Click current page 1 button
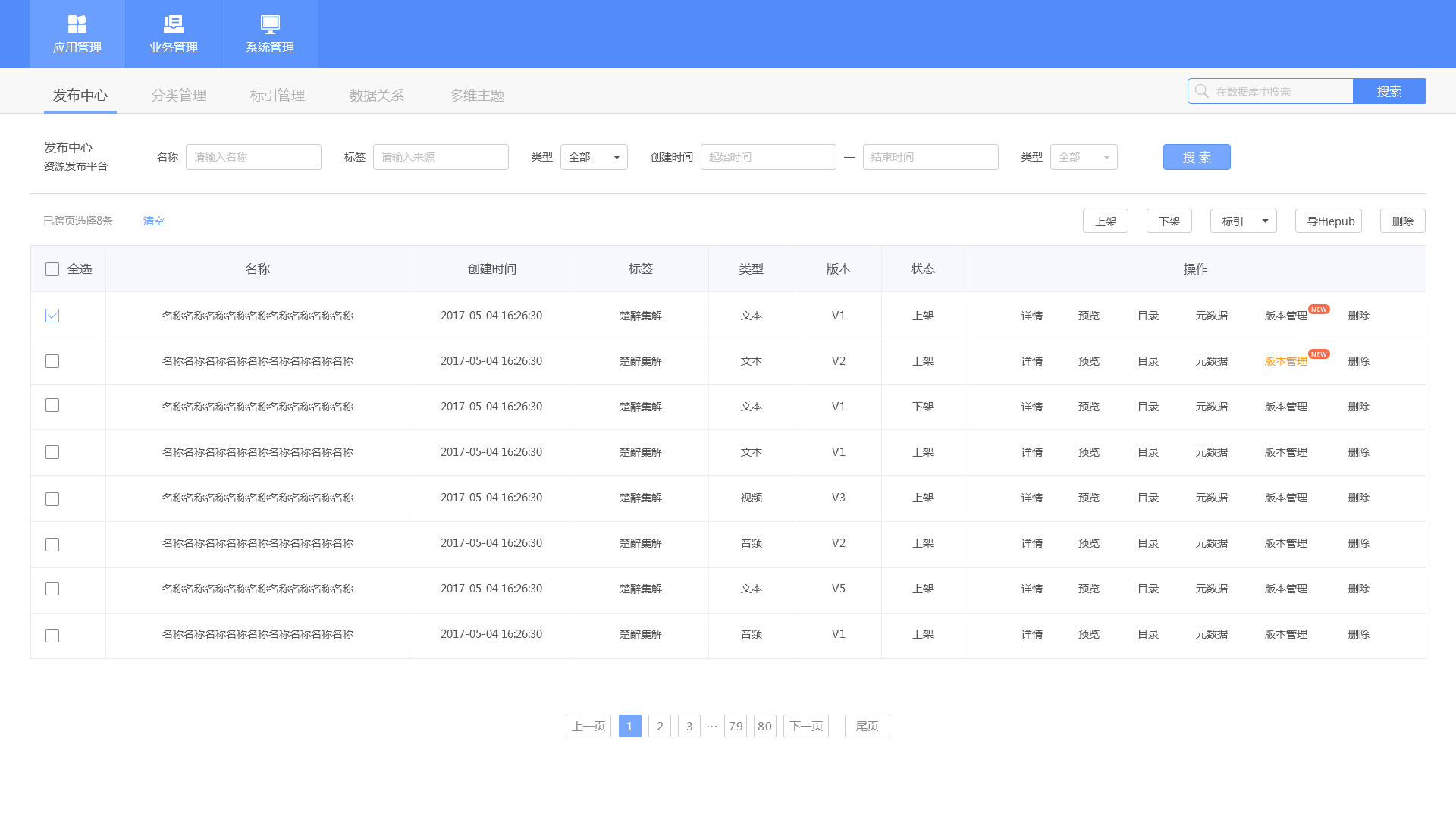1456x820 pixels. coord(630,726)
